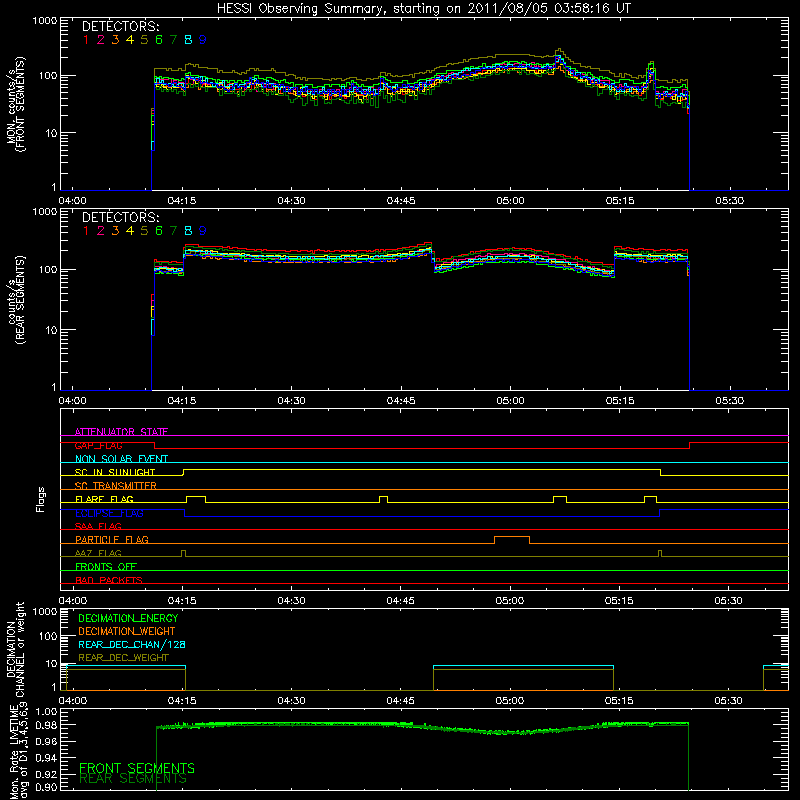Viewport: 800px width, 800px height.
Task: Select the REAR_DEC_CHAN/128 legend entry
Action: point(132,644)
